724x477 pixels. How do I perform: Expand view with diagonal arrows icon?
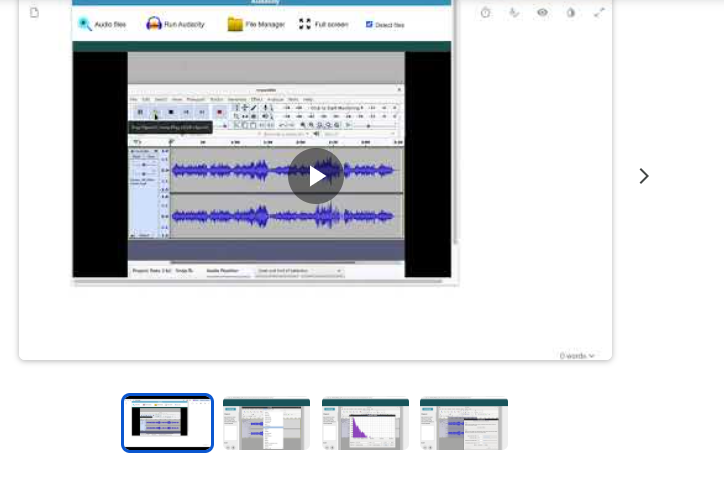tap(599, 12)
